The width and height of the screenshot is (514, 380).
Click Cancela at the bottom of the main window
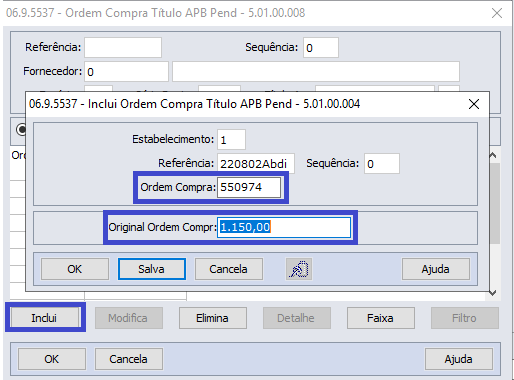[129, 359]
